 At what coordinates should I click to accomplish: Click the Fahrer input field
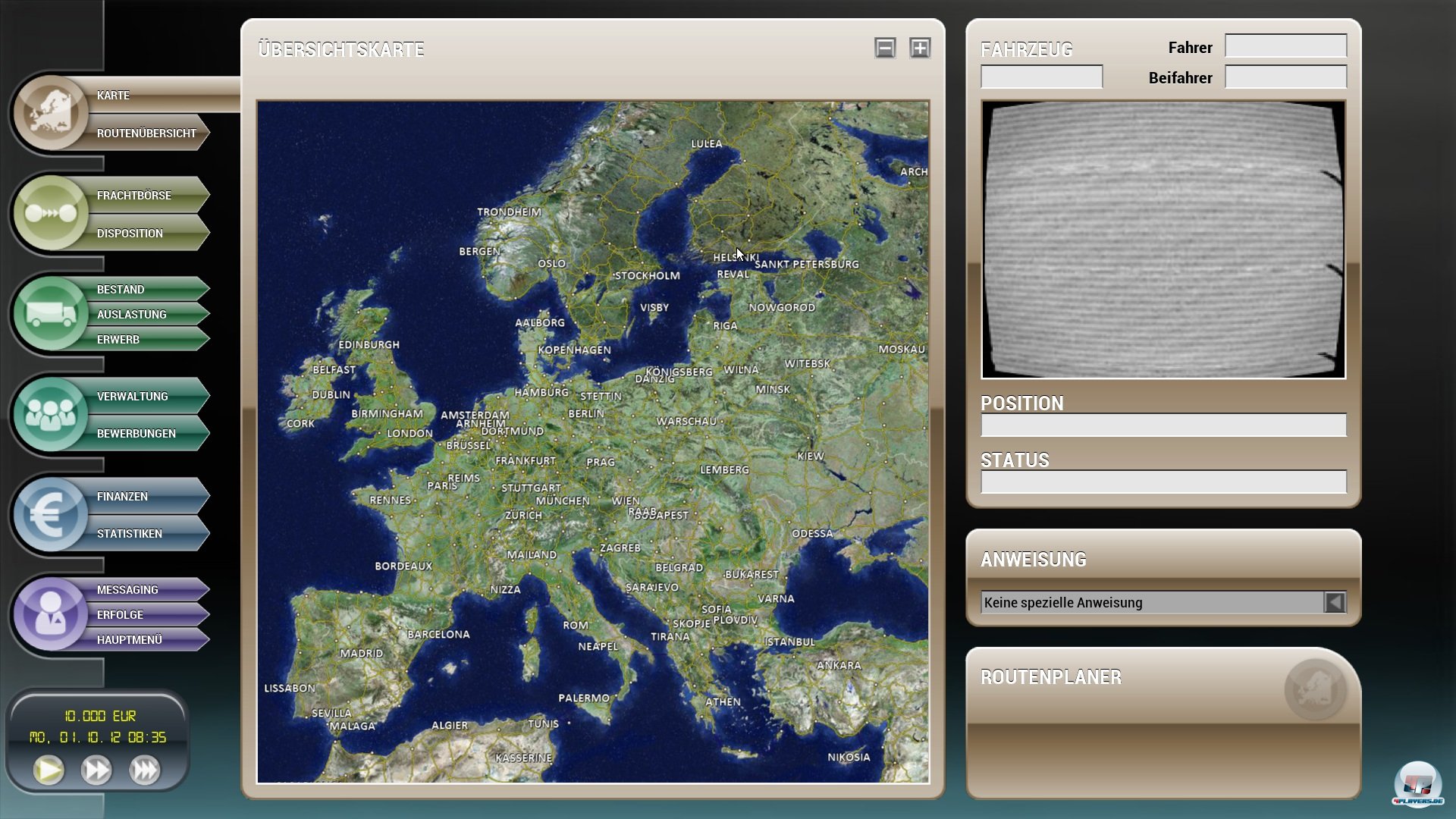tap(1285, 47)
